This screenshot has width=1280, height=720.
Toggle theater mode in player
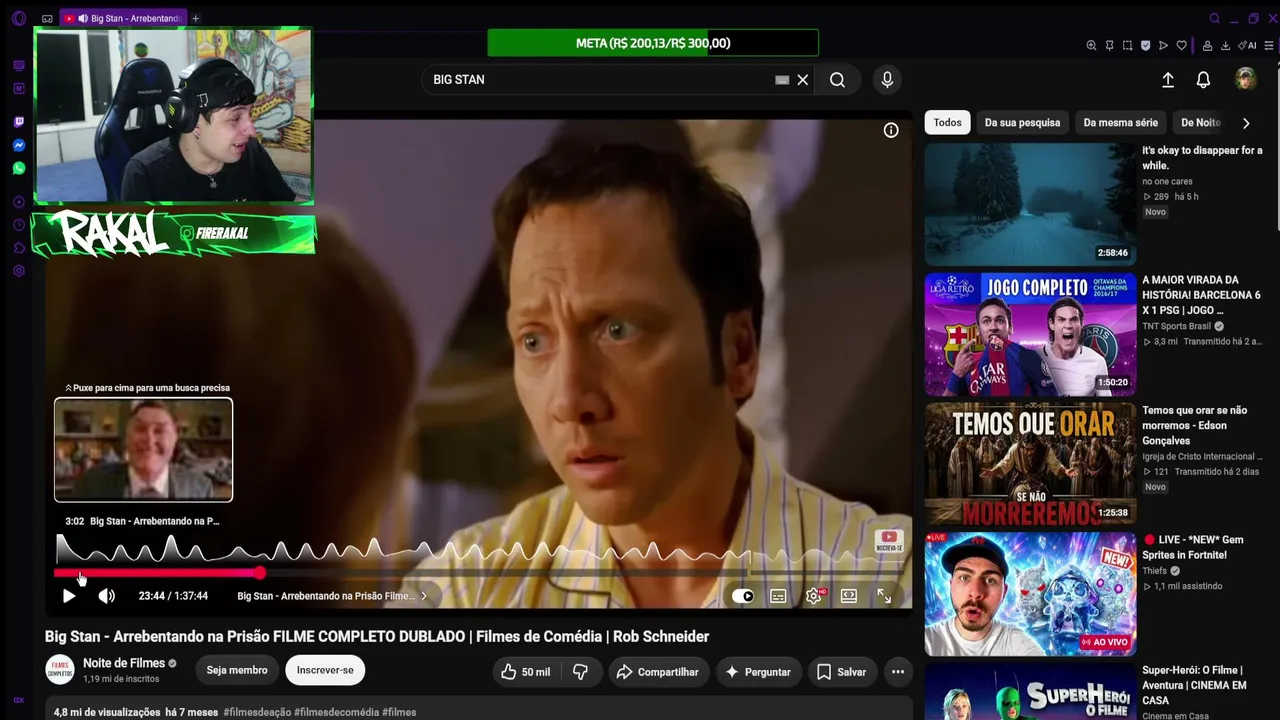coord(849,596)
